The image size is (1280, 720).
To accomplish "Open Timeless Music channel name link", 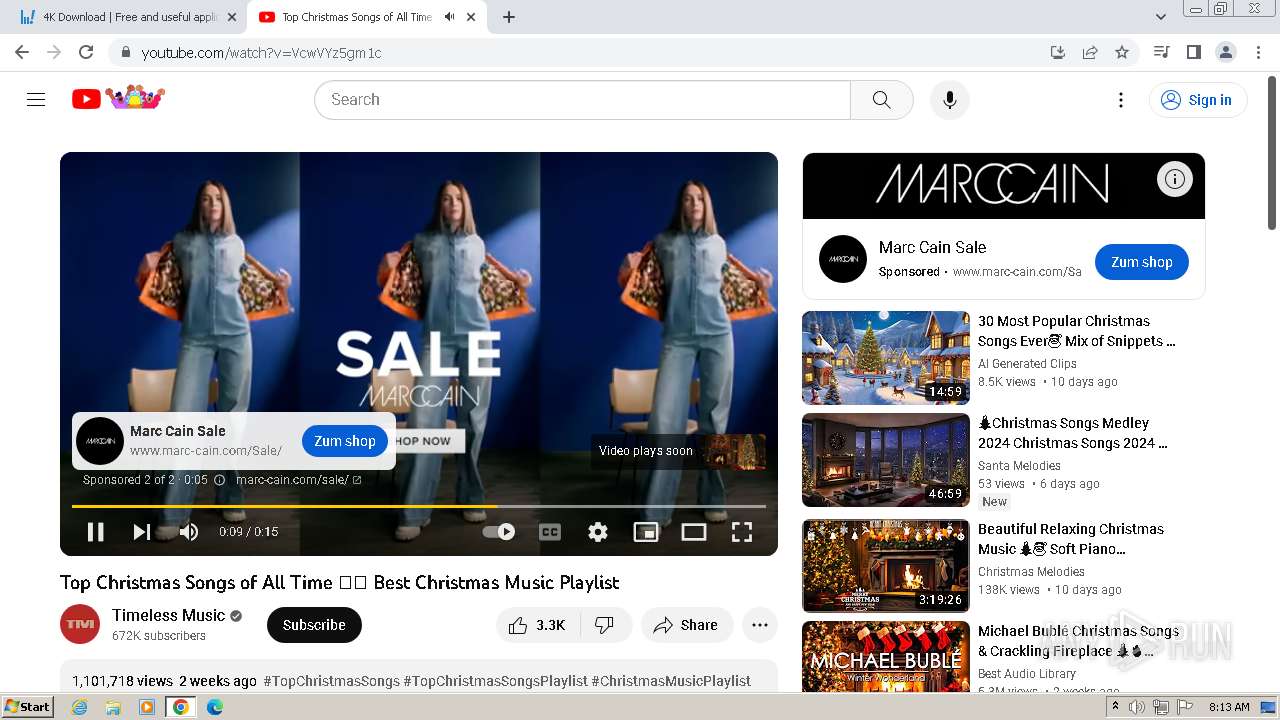I will click(169, 615).
